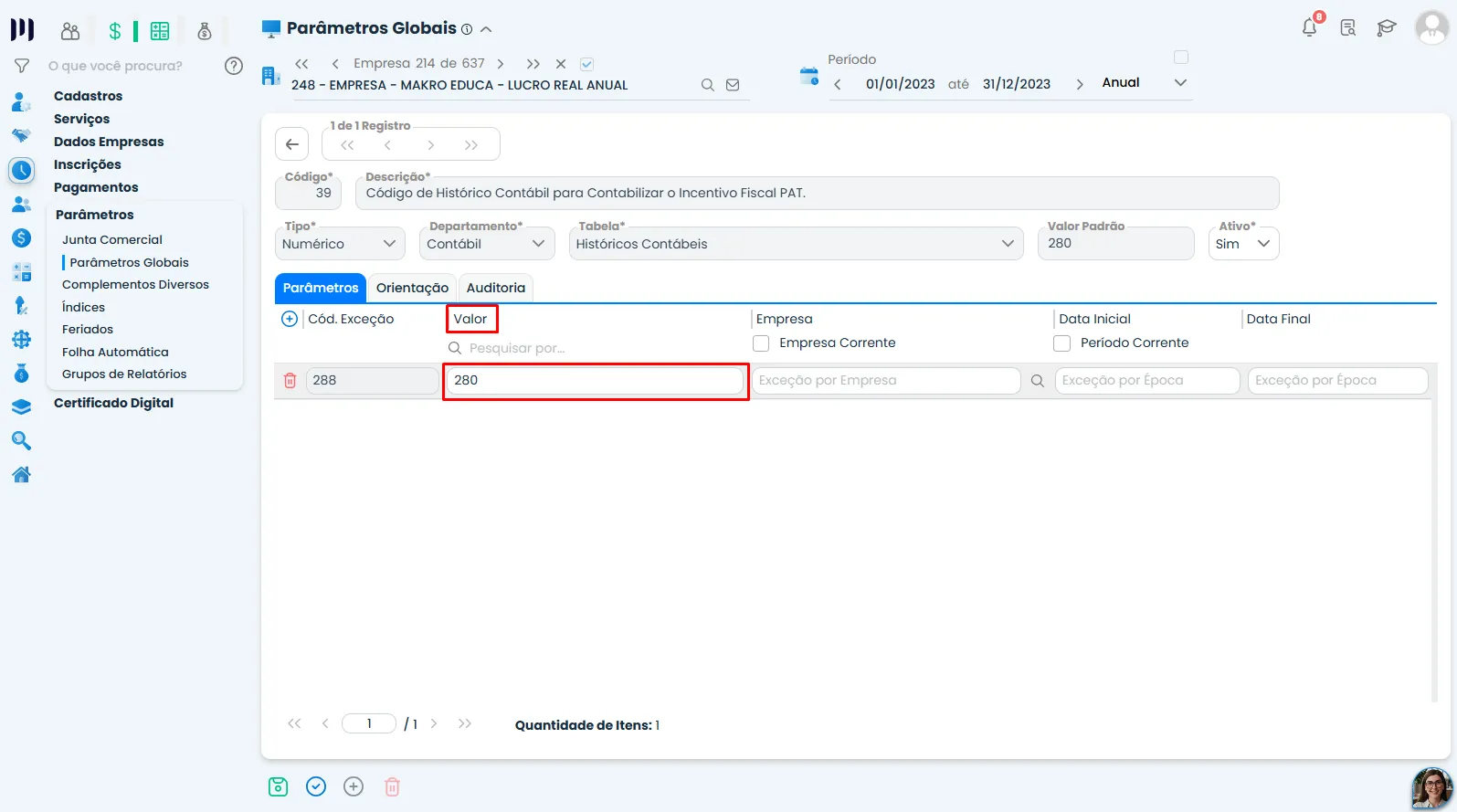Open the calculator grid module icon
This screenshot has height=812, width=1457.
(160, 31)
